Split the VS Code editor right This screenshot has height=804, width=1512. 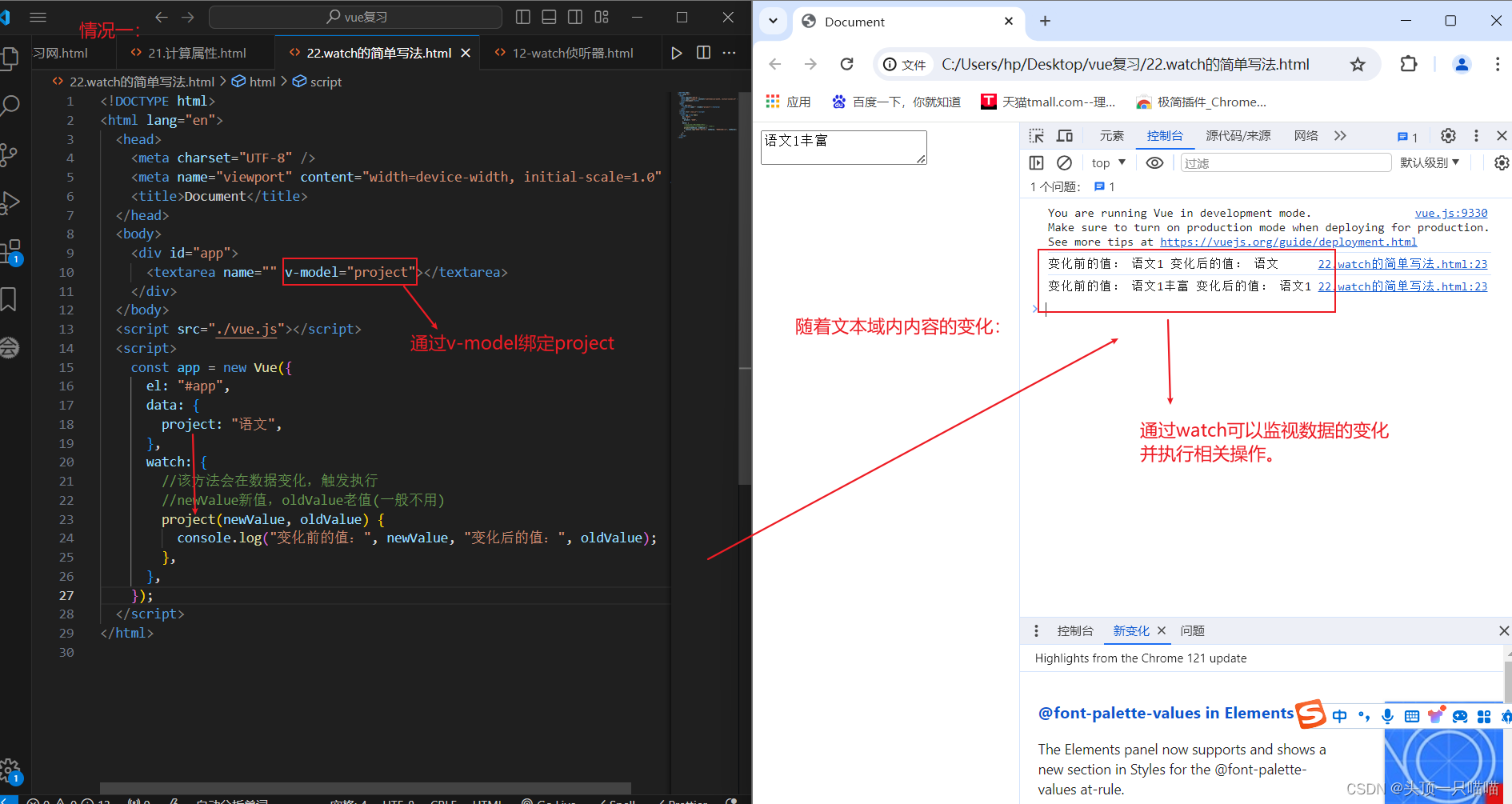pyautogui.click(x=703, y=53)
